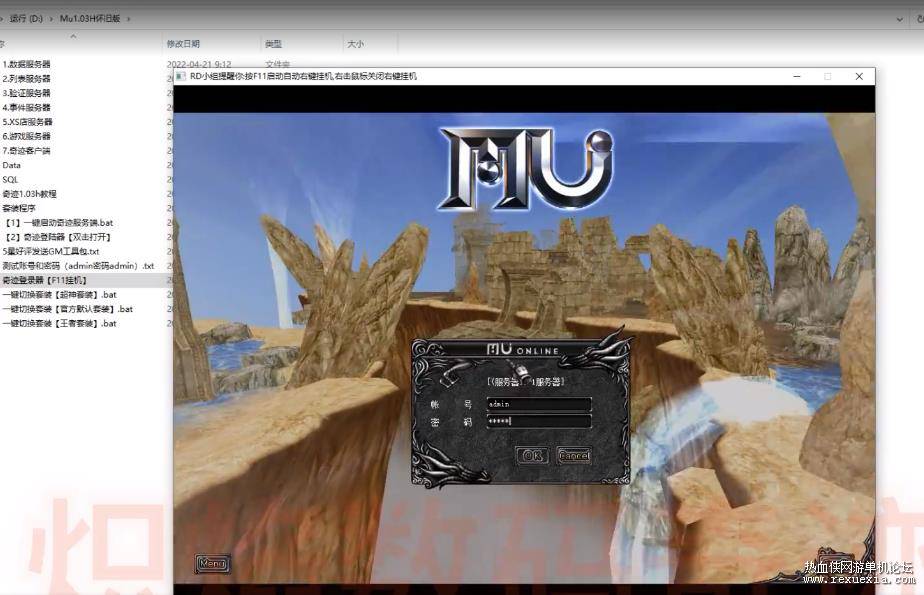Maximize the RD小组 game window
924x595 pixels.
click(x=827, y=76)
